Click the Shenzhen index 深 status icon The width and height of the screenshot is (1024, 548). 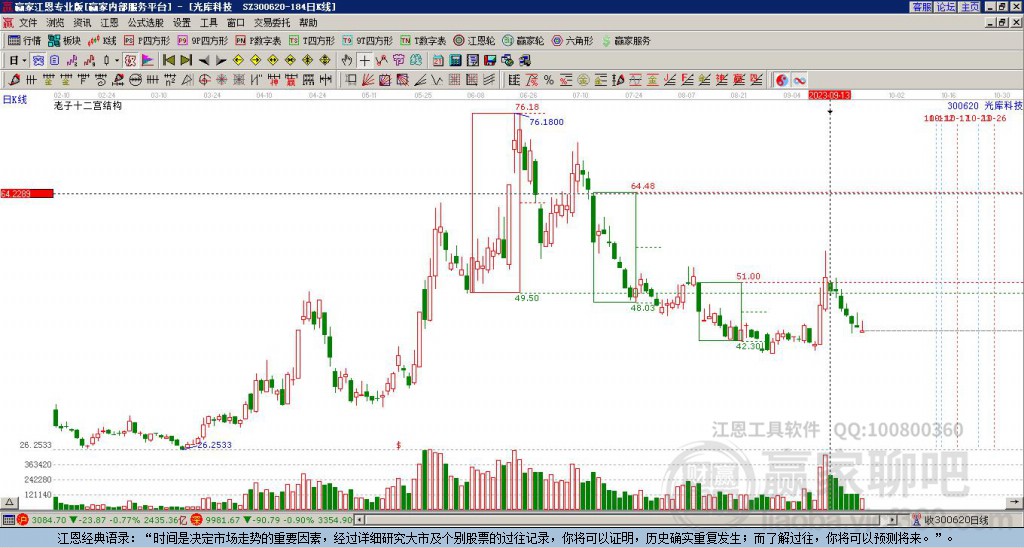pos(196,520)
